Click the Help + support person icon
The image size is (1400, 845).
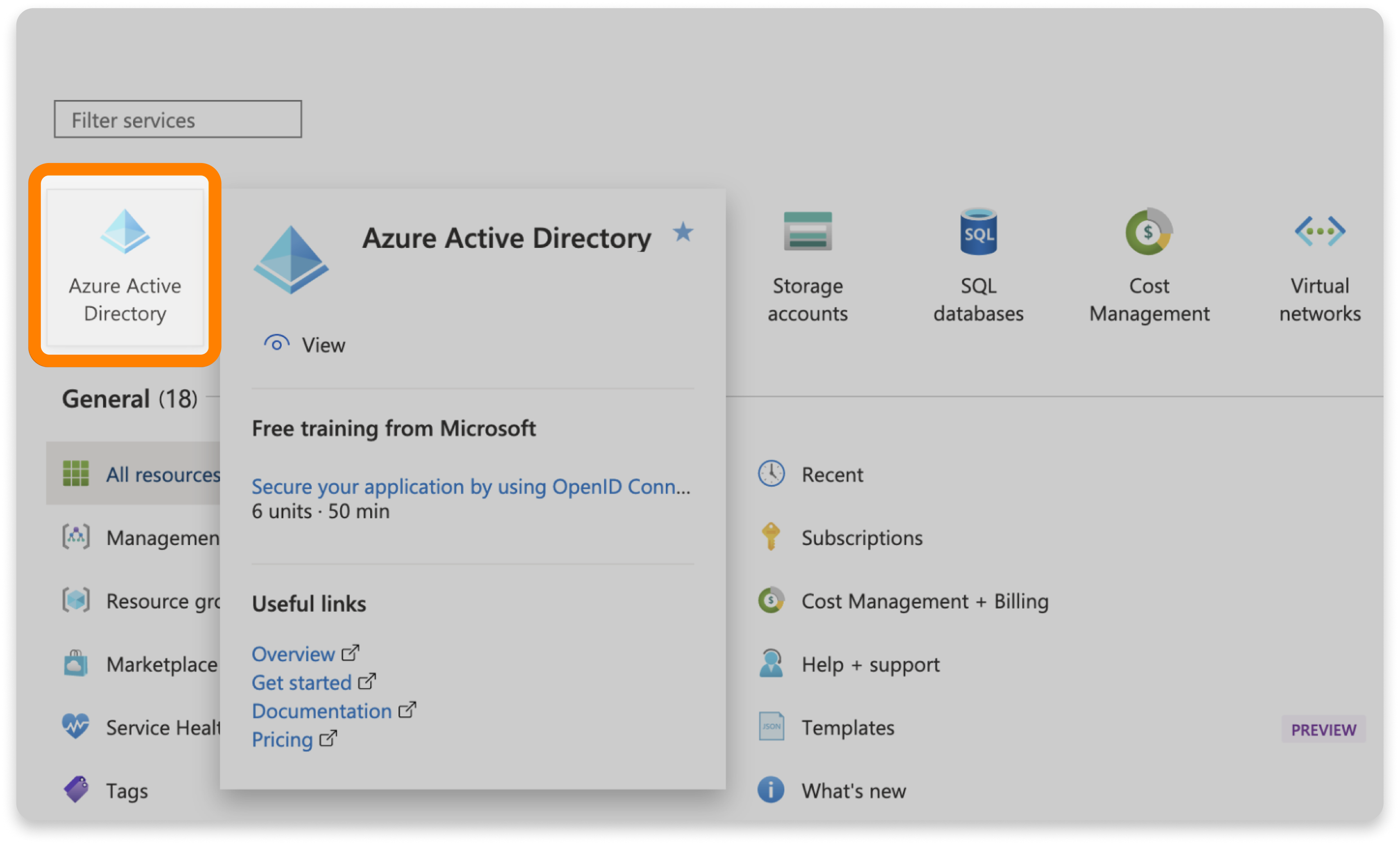click(771, 663)
